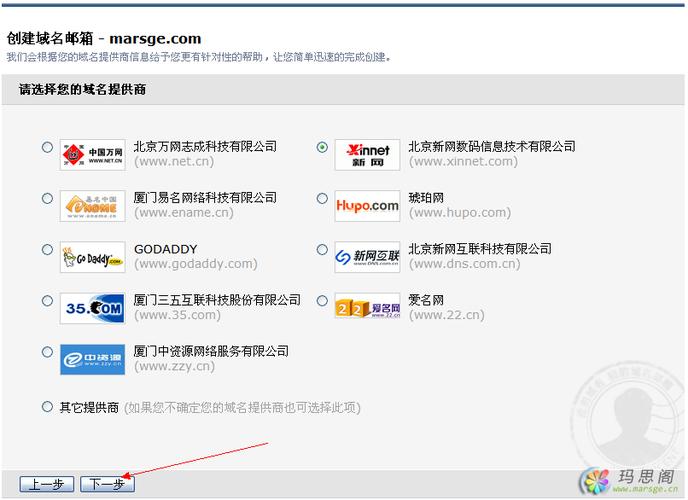
Task: Click the hint 如果您不确定您的域名提供商也可选择此项
Action: 243,408
